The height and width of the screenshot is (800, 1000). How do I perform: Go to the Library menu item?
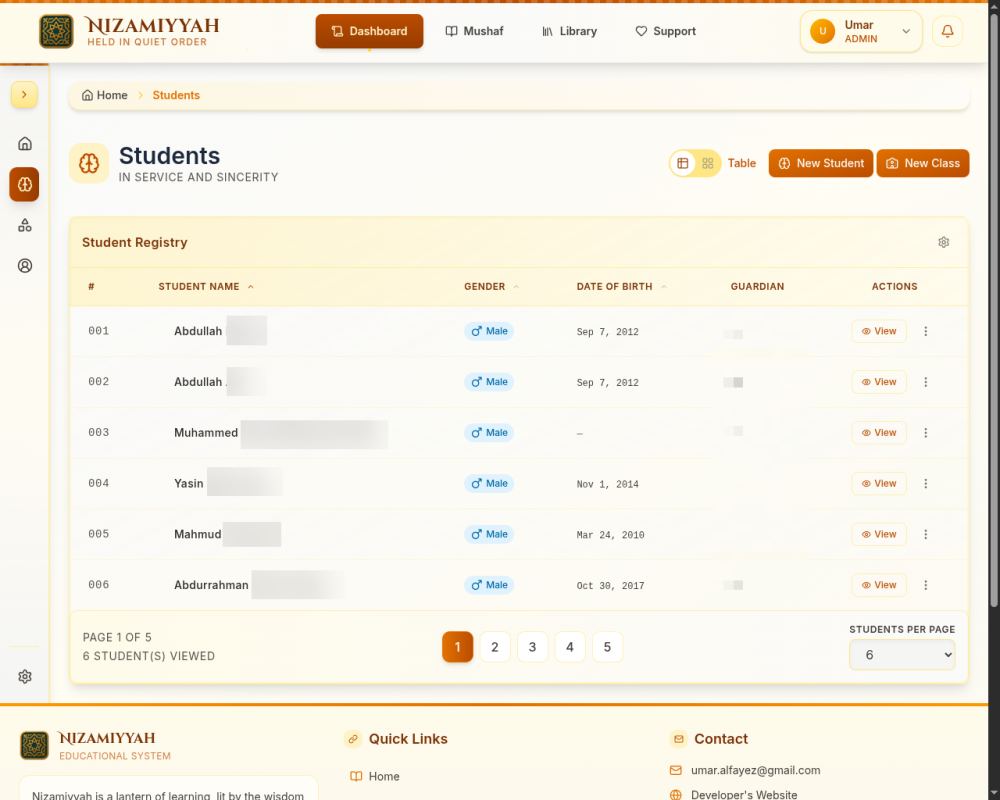pos(570,31)
